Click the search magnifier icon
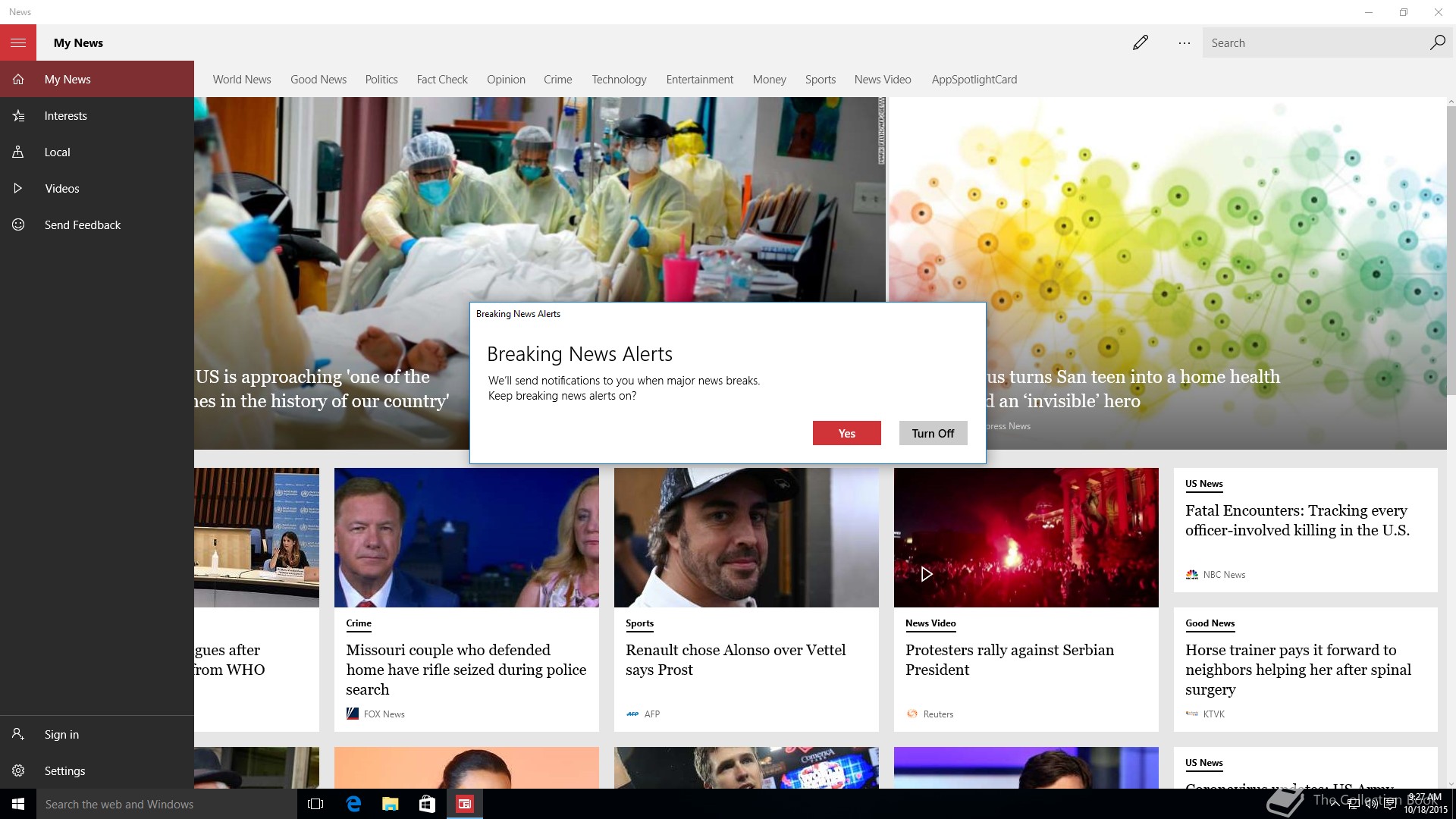1456x819 pixels. [x=1437, y=42]
